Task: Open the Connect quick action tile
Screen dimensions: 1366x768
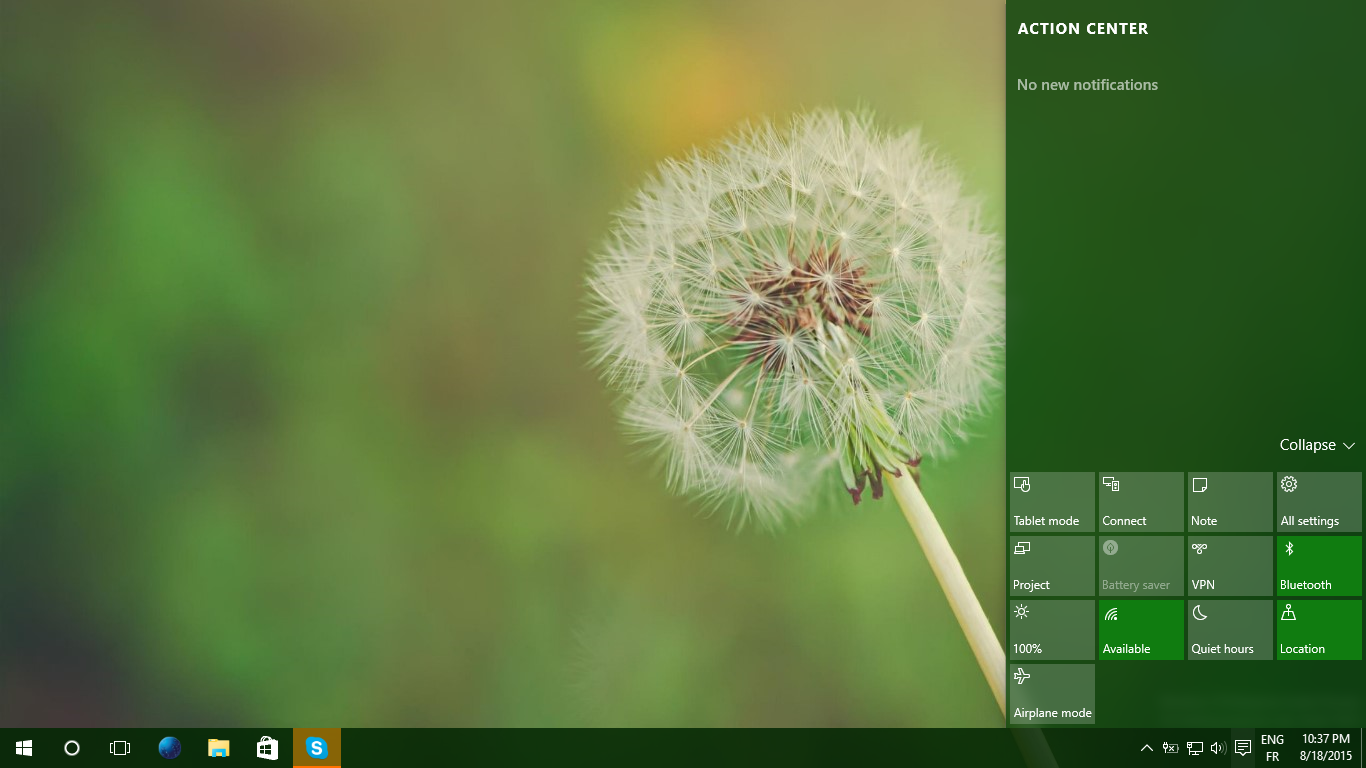Action: (x=1141, y=502)
